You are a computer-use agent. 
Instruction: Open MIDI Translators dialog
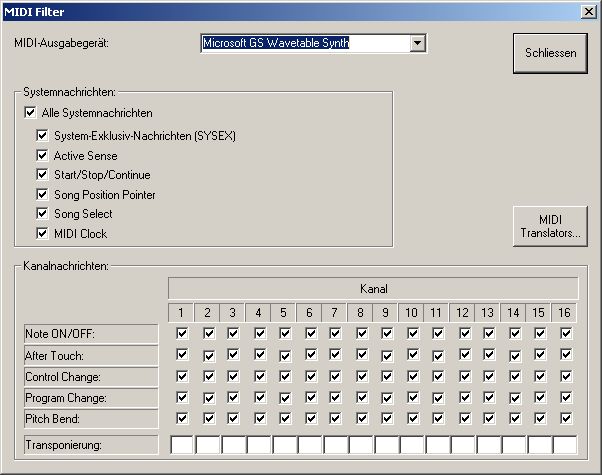(550, 226)
